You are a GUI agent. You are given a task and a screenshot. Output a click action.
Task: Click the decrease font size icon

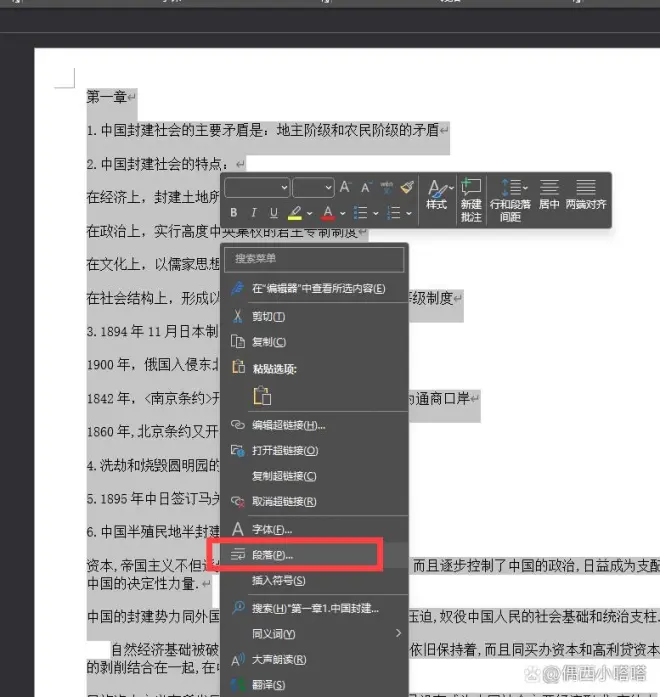point(365,187)
